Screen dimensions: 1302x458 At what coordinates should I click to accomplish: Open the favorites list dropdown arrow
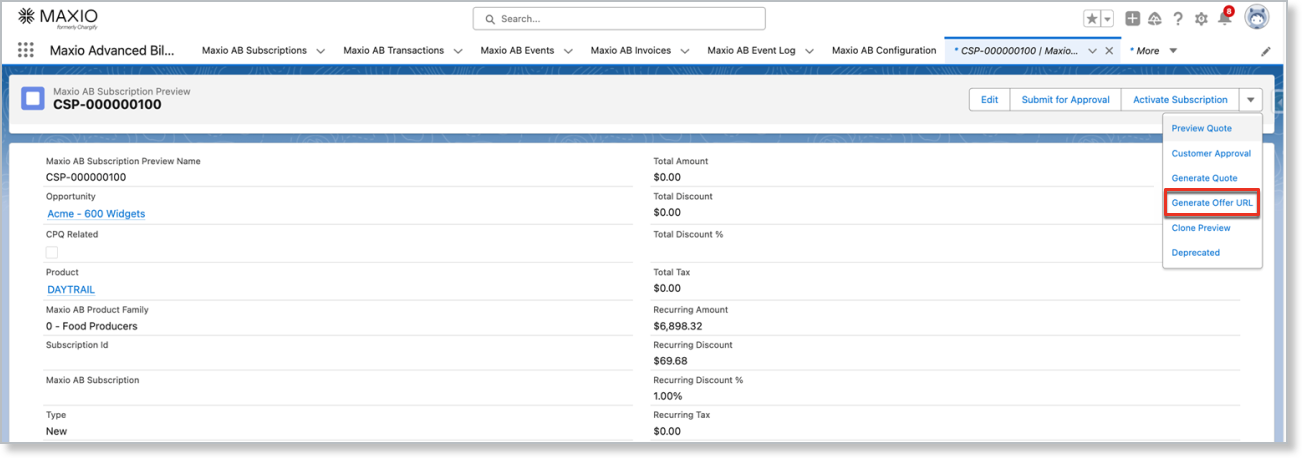click(1107, 19)
